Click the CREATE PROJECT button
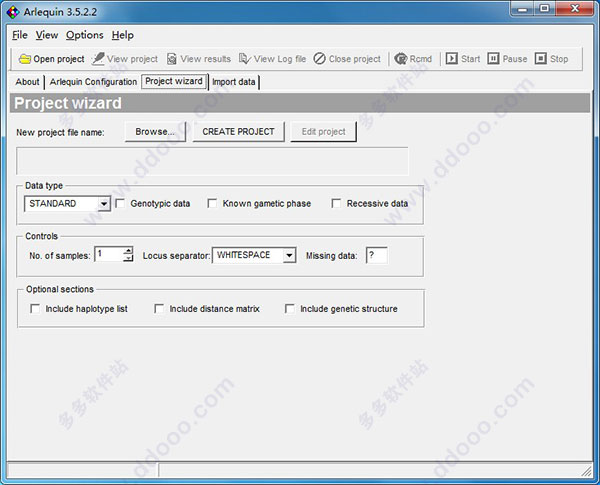This screenshot has width=600, height=485. coord(238,132)
